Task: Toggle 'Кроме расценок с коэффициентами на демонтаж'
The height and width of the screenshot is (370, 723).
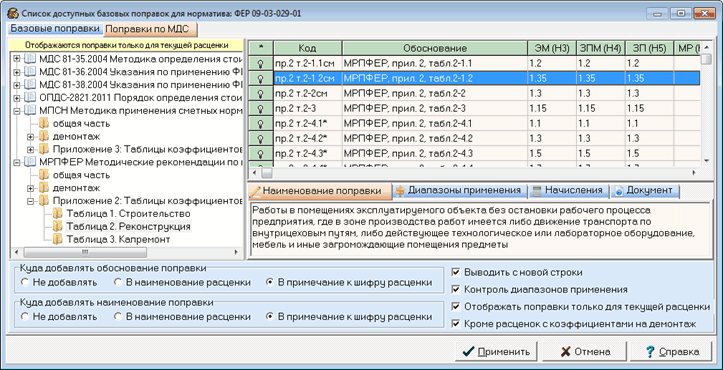Action: pyautogui.click(x=456, y=324)
